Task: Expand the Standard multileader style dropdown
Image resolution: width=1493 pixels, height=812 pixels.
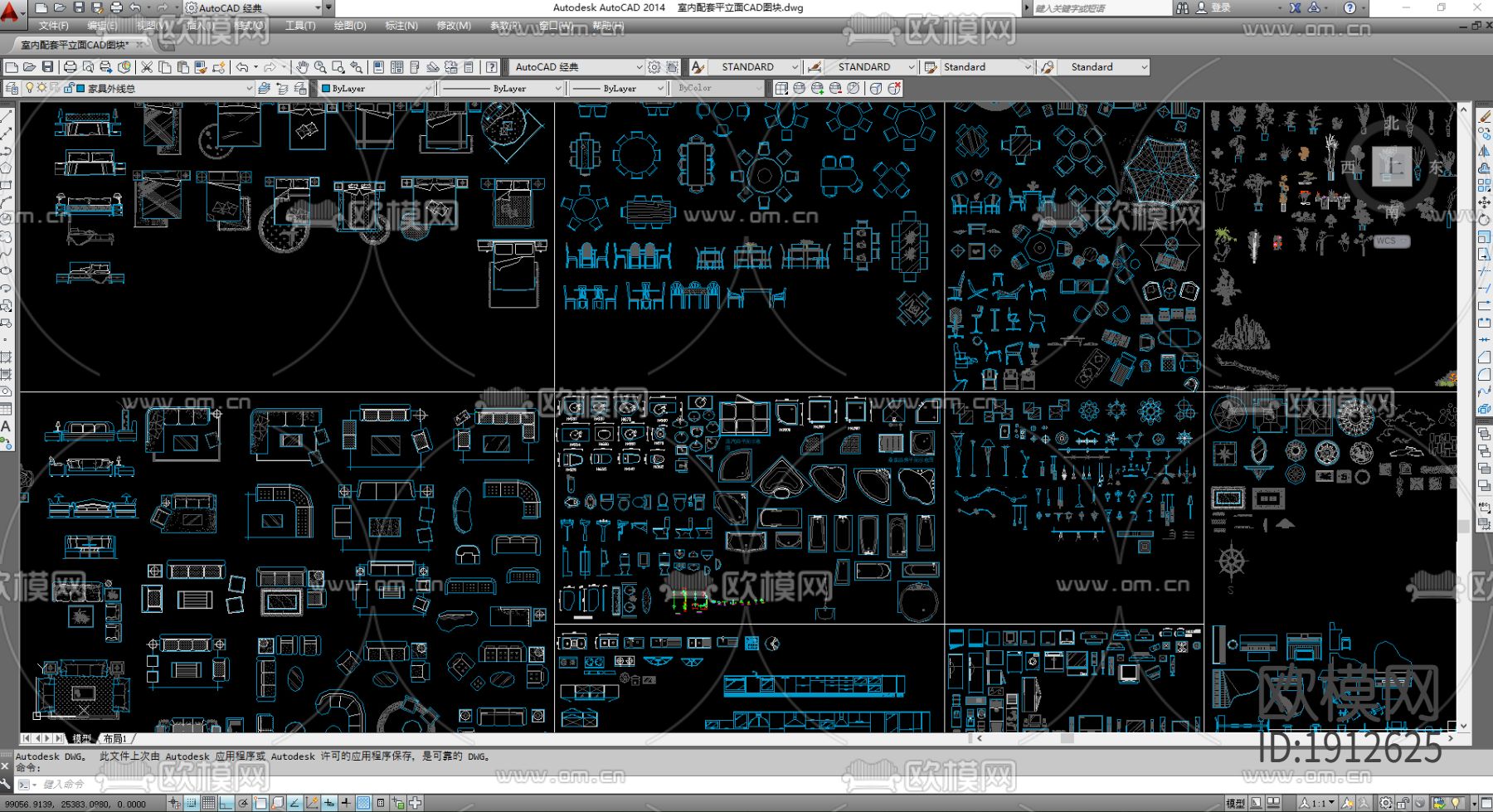Action: 1144,67
